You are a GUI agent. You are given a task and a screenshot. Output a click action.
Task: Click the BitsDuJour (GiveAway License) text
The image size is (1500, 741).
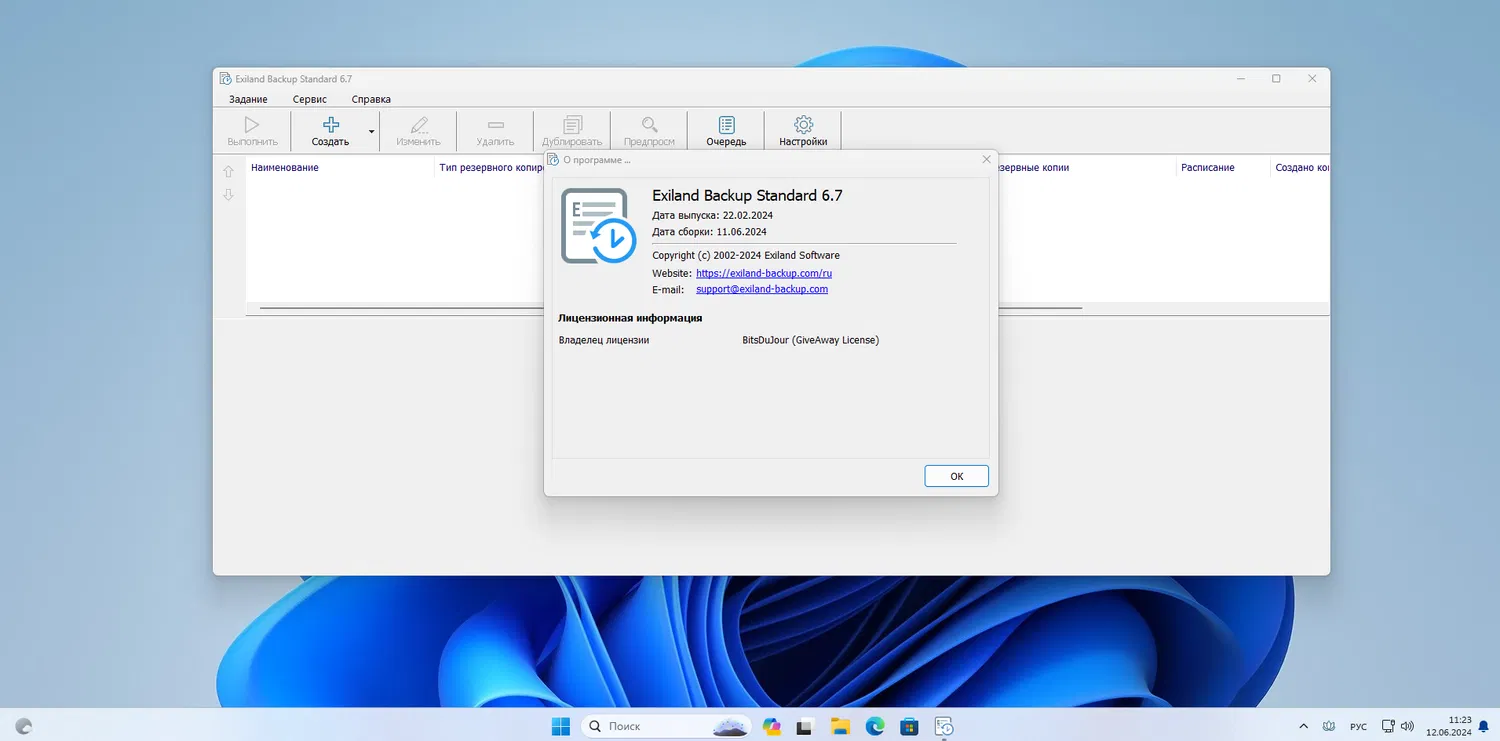(x=811, y=340)
